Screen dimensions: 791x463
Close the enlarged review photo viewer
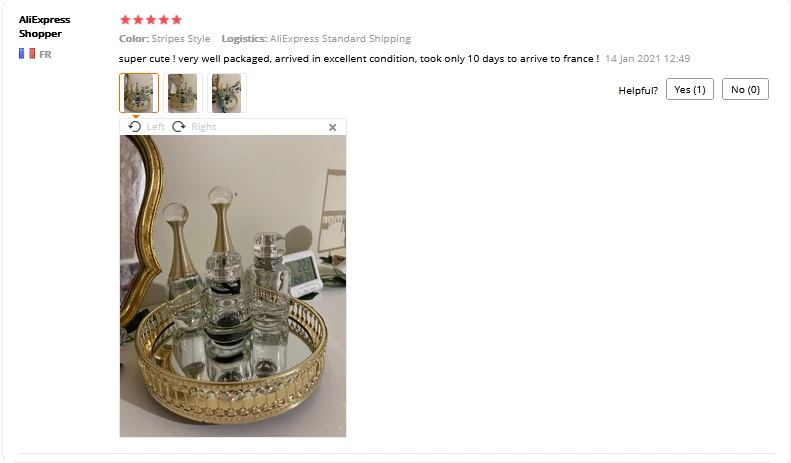(x=332, y=127)
